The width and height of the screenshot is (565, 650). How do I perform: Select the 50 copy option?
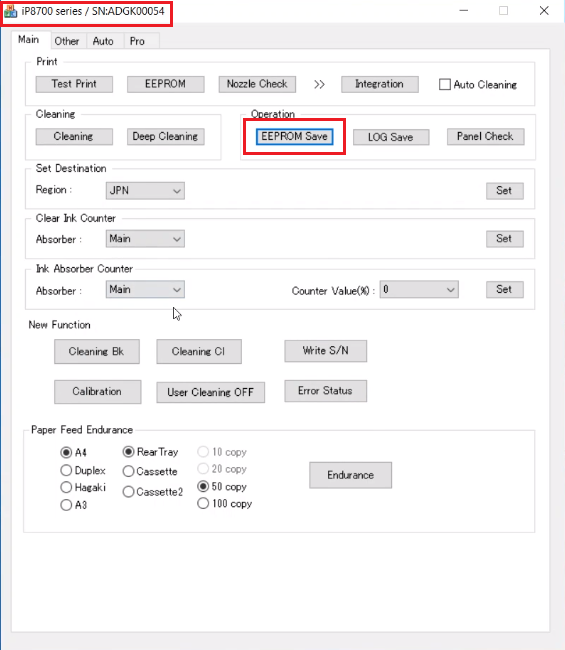click(x=203, y=486)
